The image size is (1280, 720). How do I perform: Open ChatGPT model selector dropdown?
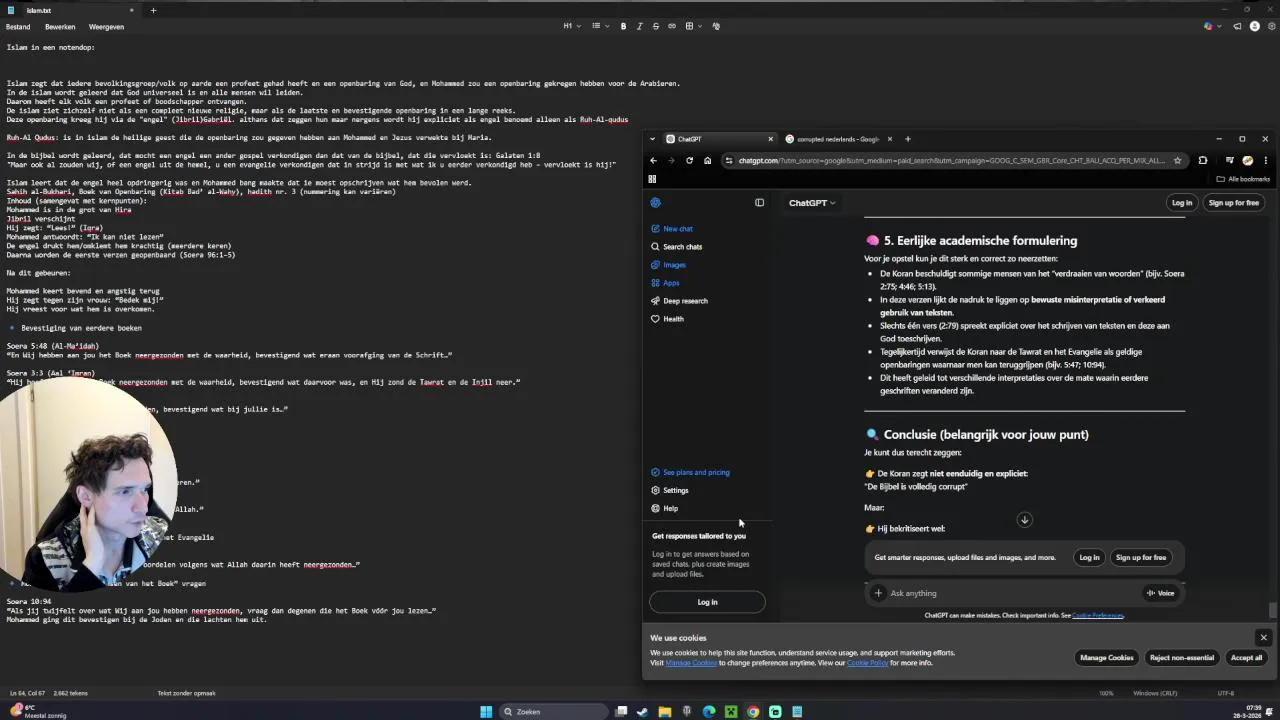click(812, 203)
